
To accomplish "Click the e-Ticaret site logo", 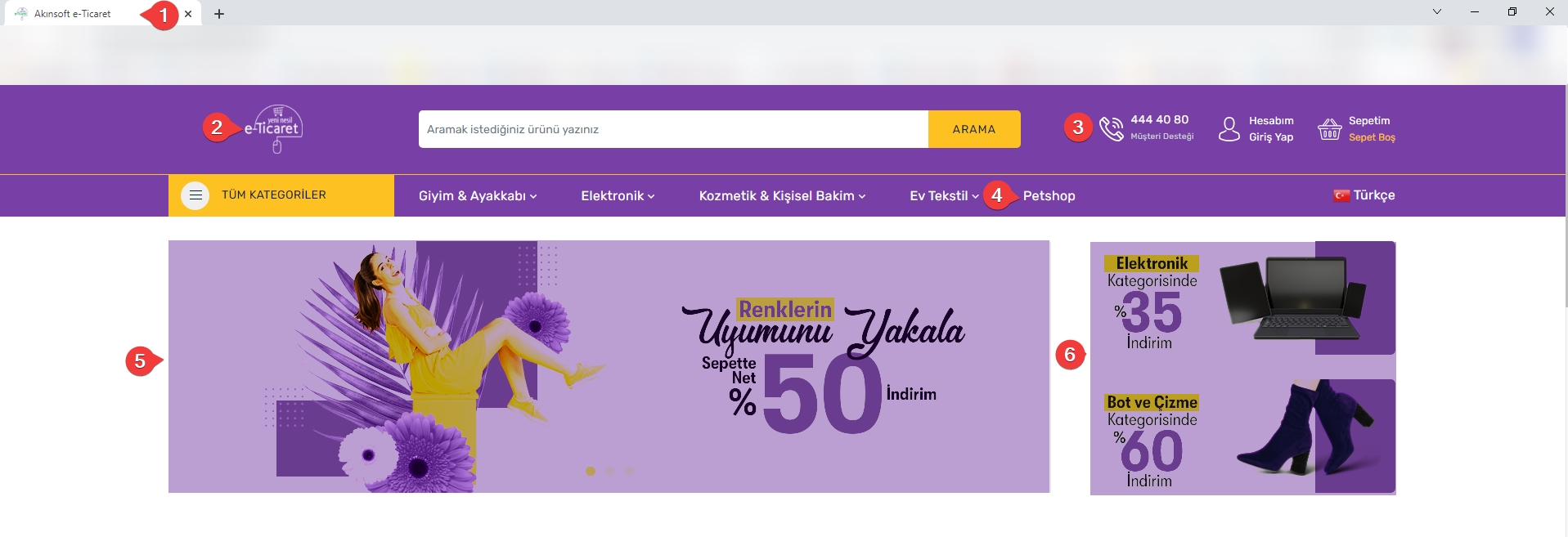I will click(274, 129).
